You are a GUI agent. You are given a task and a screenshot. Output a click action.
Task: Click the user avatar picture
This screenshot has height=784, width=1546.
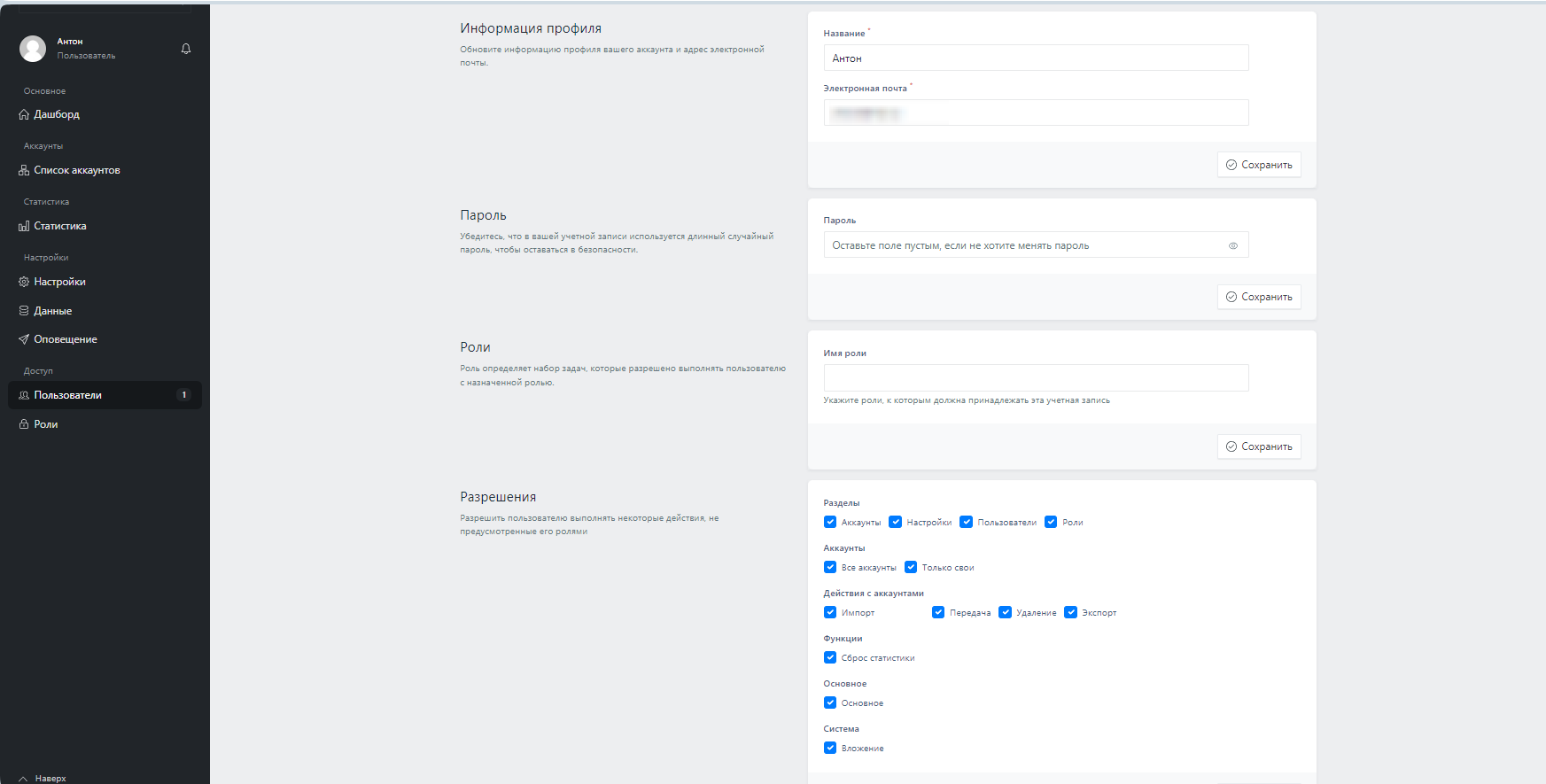(x=33, y=49)
